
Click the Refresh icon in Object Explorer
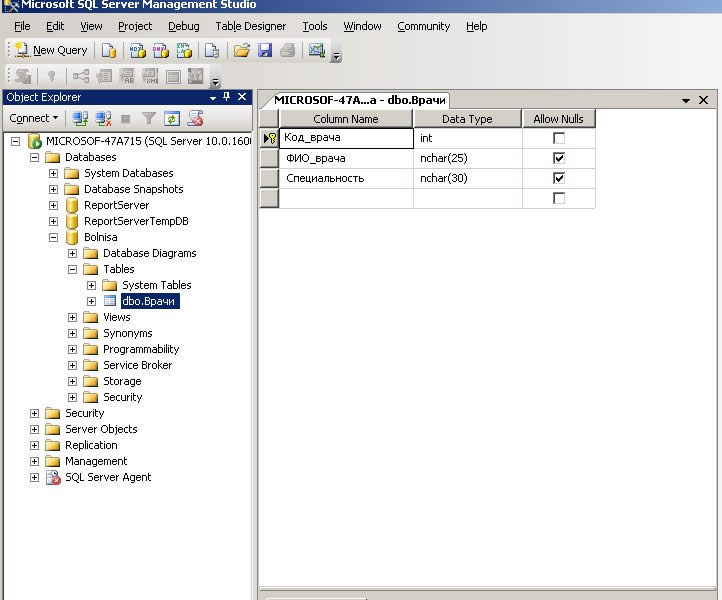point(172,119)
